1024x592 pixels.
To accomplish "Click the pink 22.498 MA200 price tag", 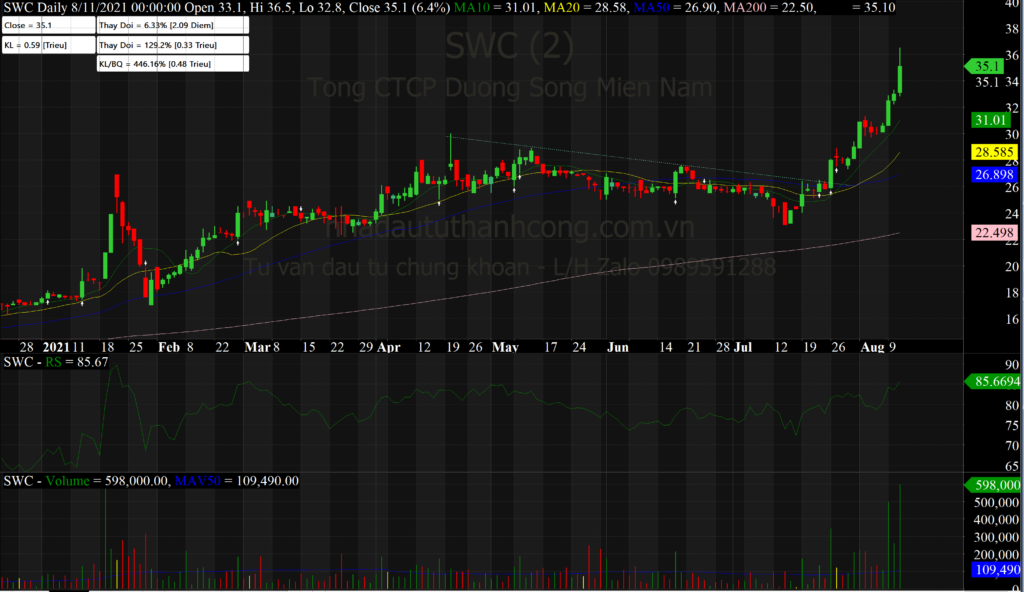I will (x=992, y=233).
